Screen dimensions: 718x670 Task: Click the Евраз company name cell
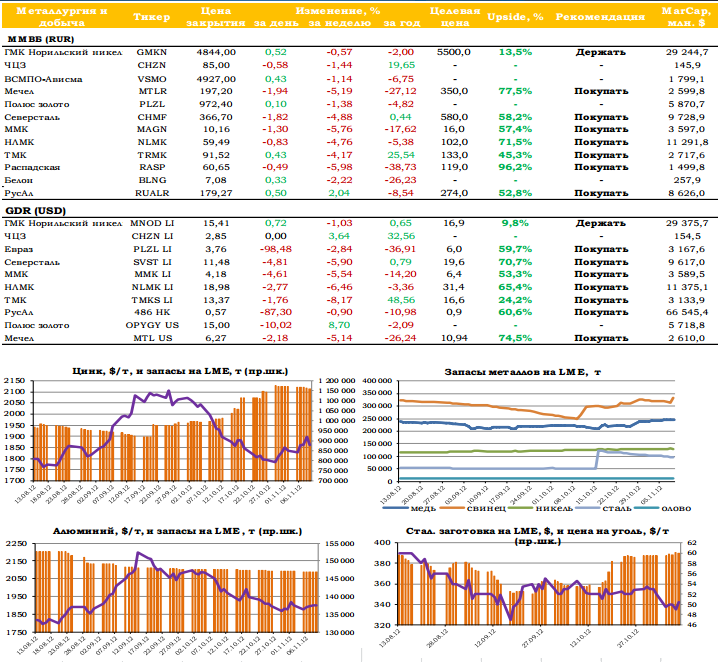pos(18,249)
